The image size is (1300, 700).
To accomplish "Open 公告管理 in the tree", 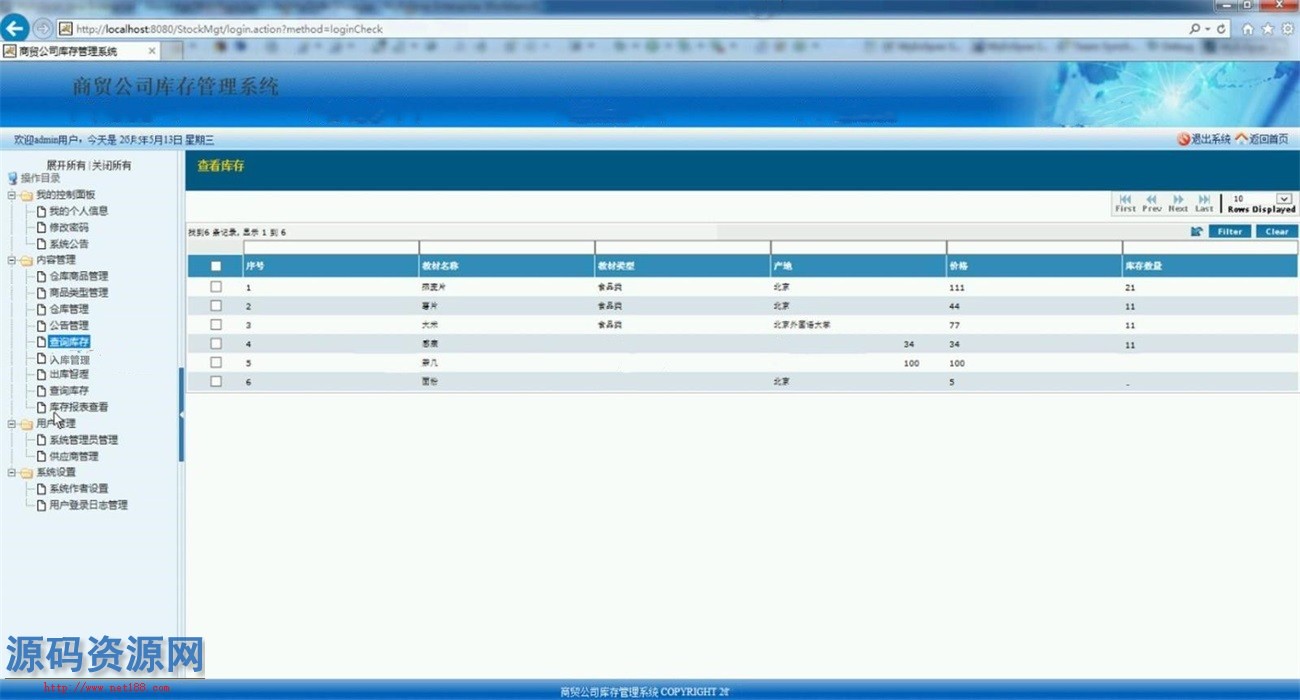I will coord(69,325).
